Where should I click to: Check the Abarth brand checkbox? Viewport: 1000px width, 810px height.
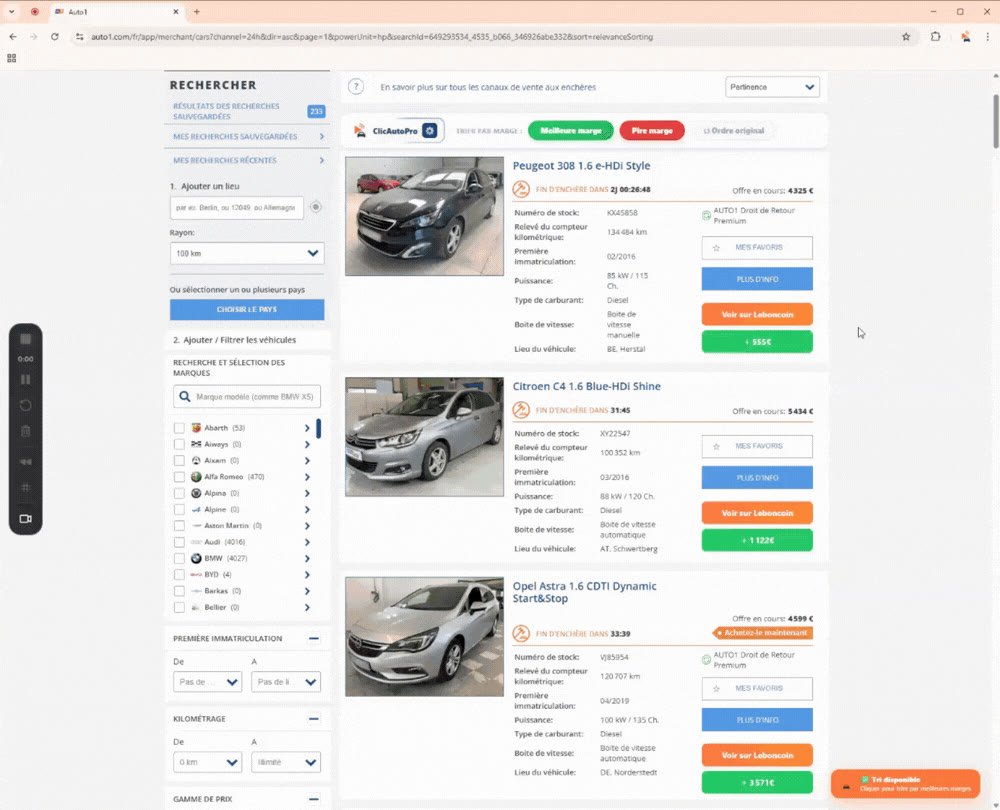point(179,428)
